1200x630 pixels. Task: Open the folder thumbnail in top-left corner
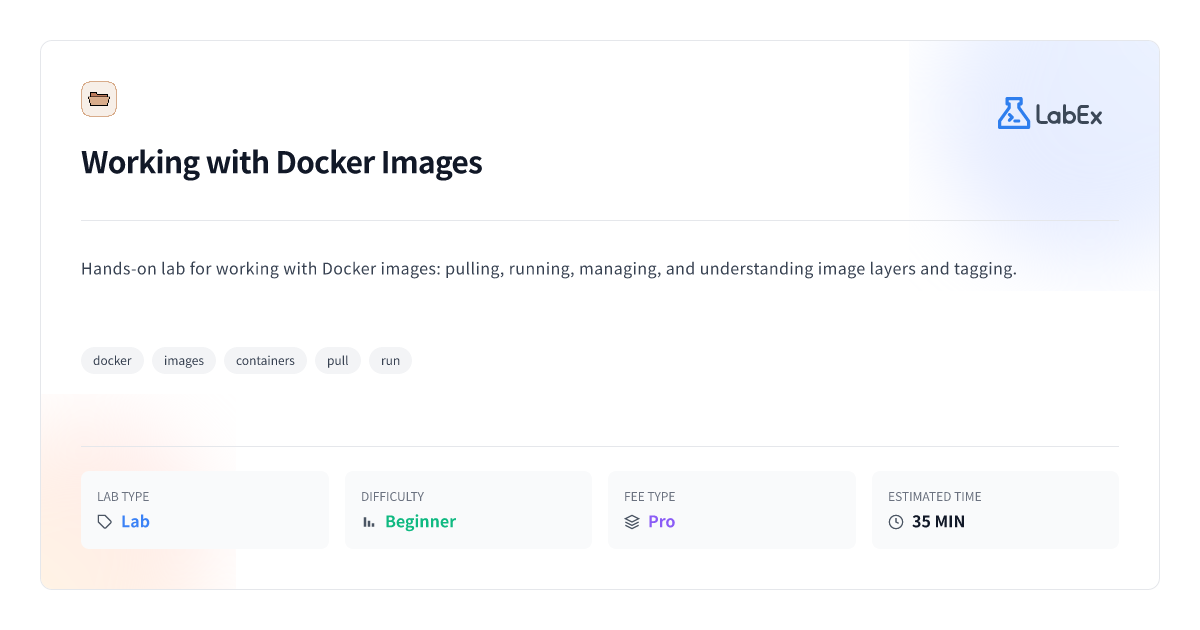click(x=98, y=98)
